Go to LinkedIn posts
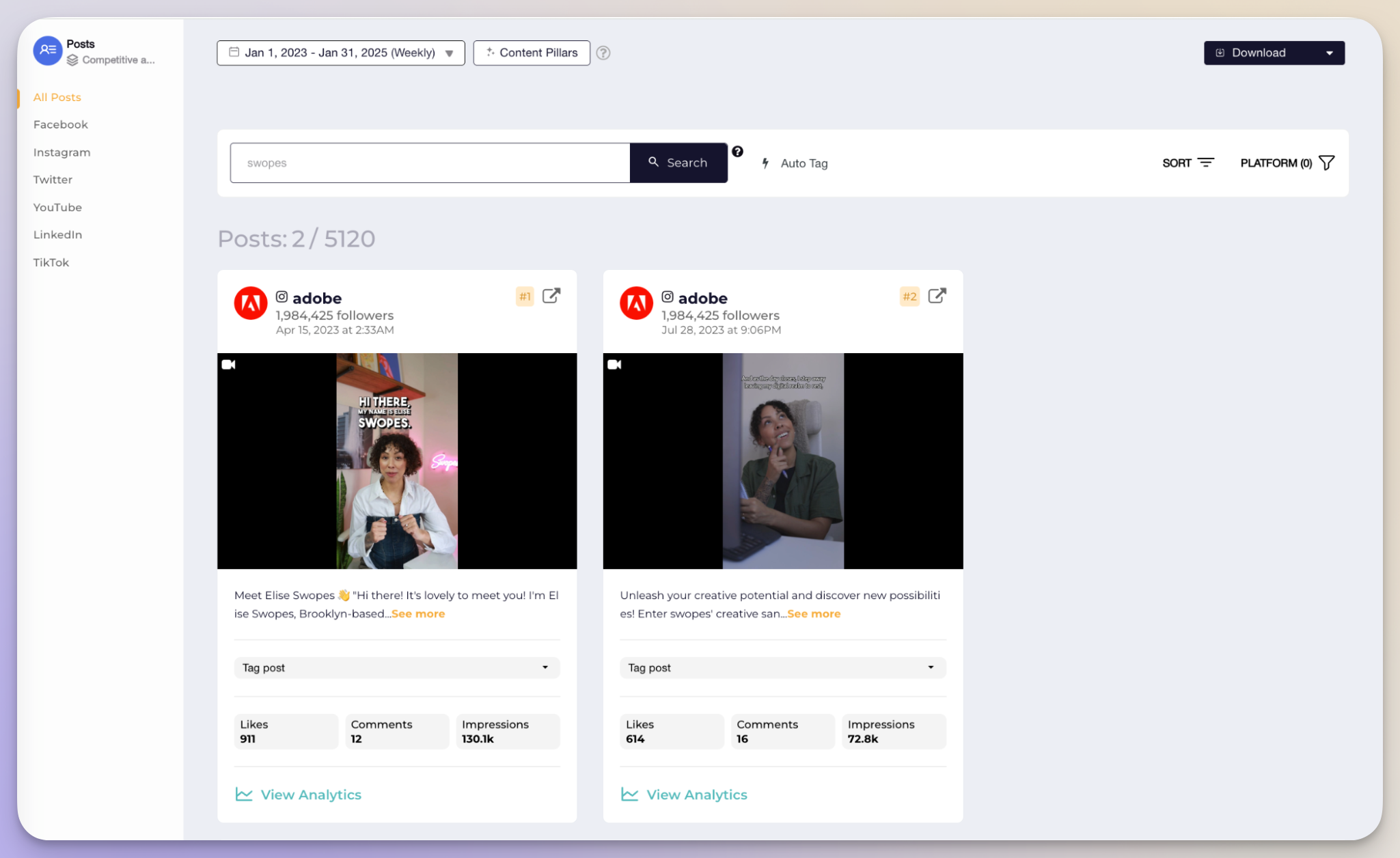 (x=57, y=234)
